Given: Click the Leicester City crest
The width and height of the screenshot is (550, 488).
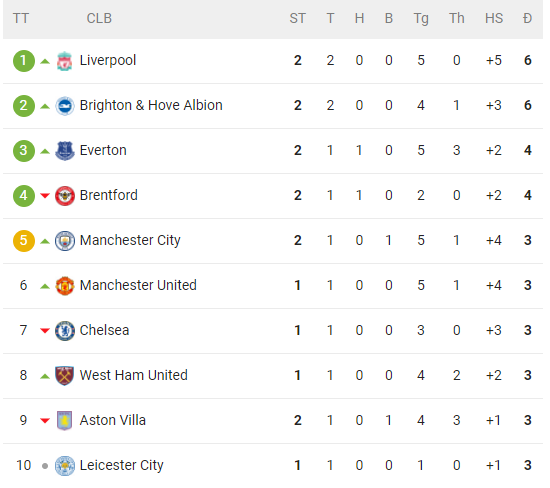Looking at the screenshot, I should coord(65,466).
